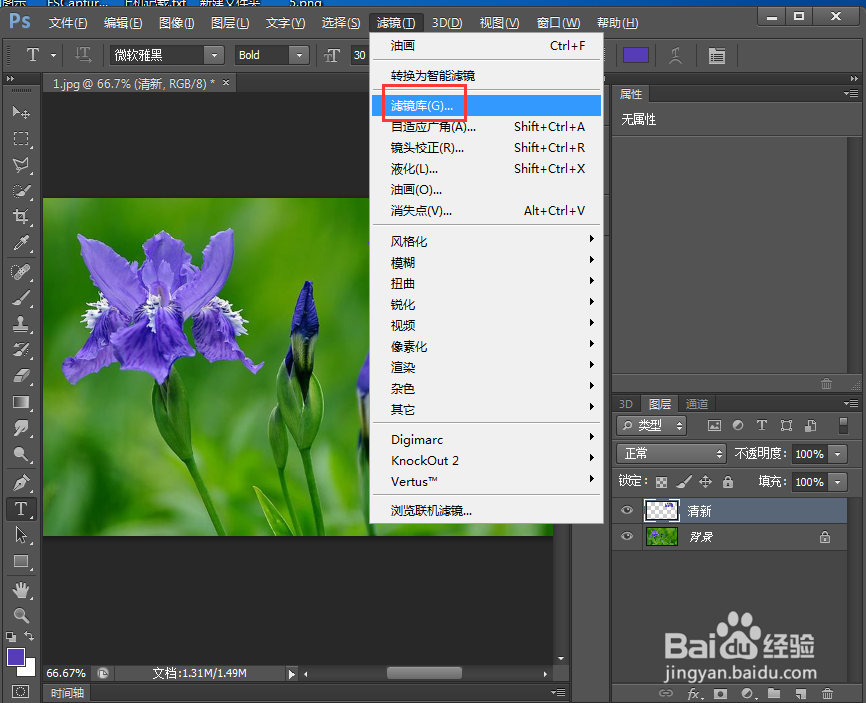Image resolution: width=866 pixels, height=703 pixels.
Task: Click the horizontal scrollbar thumb
Action: 424,673
